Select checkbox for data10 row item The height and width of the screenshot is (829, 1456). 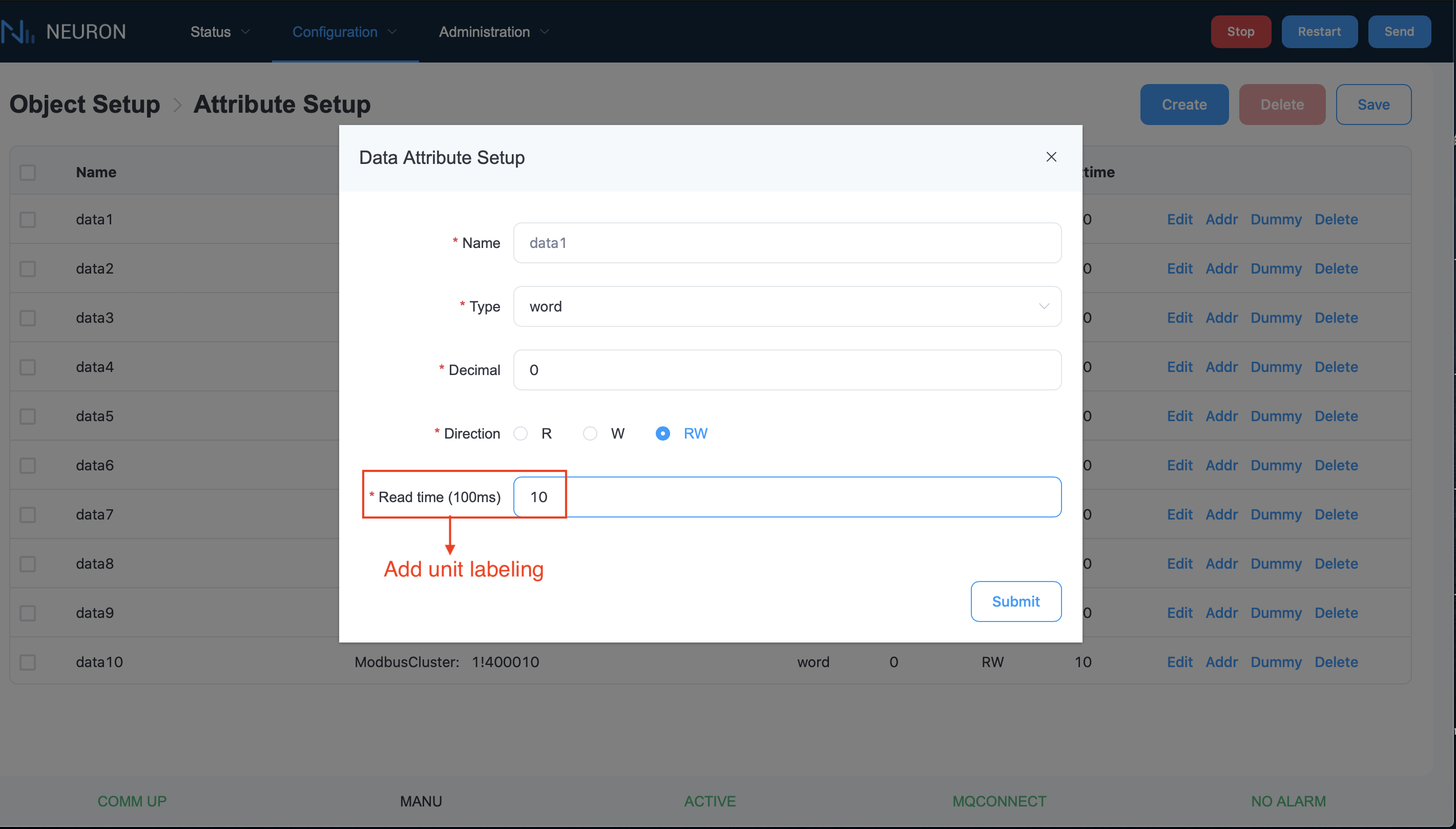tap(28, 661)
